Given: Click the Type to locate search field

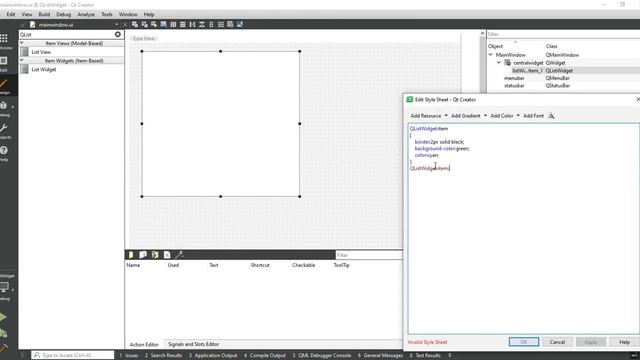Looking at the screenshot, I should pos(73,355).
